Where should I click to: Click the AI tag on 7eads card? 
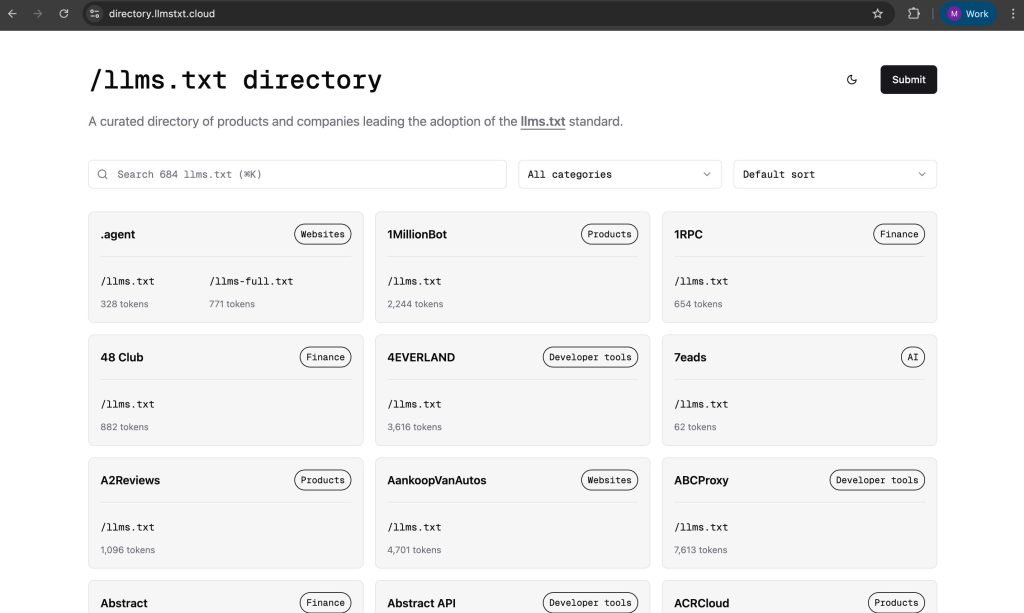click(913, 357)
